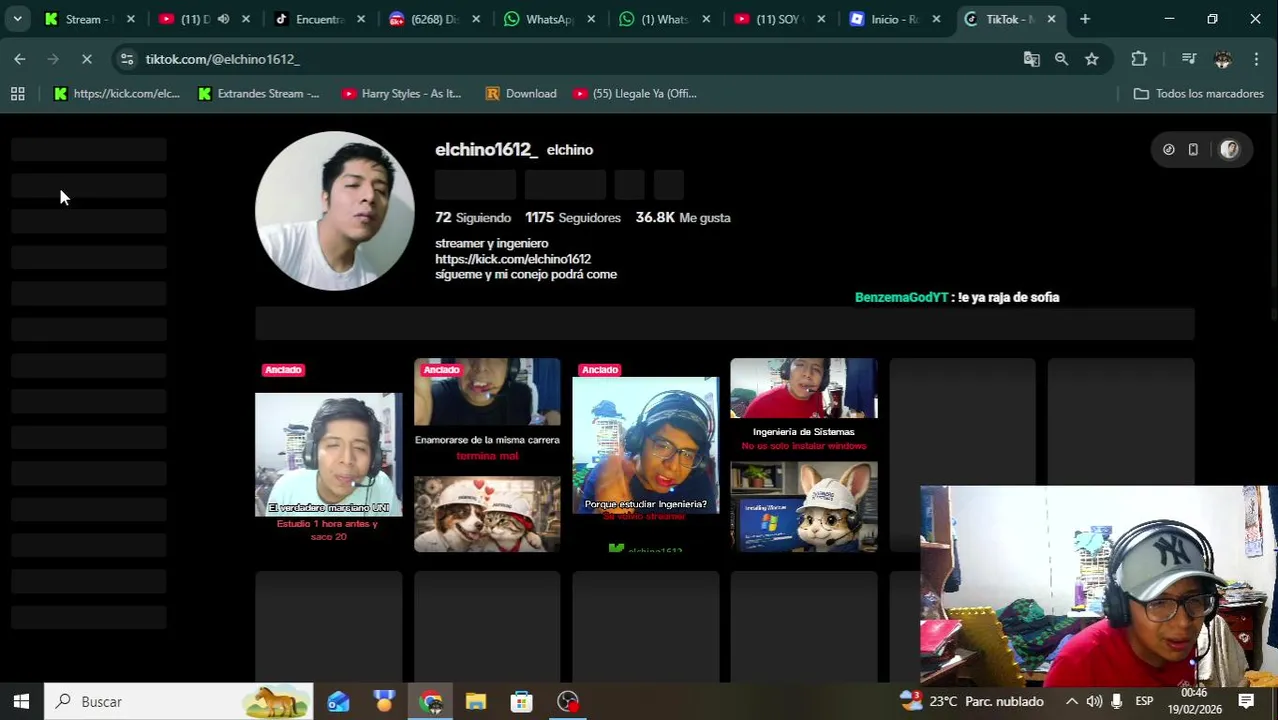Open the Extensions puzzle icon
This screenshot has height=720, width=1278.
tap(1139, 59)
